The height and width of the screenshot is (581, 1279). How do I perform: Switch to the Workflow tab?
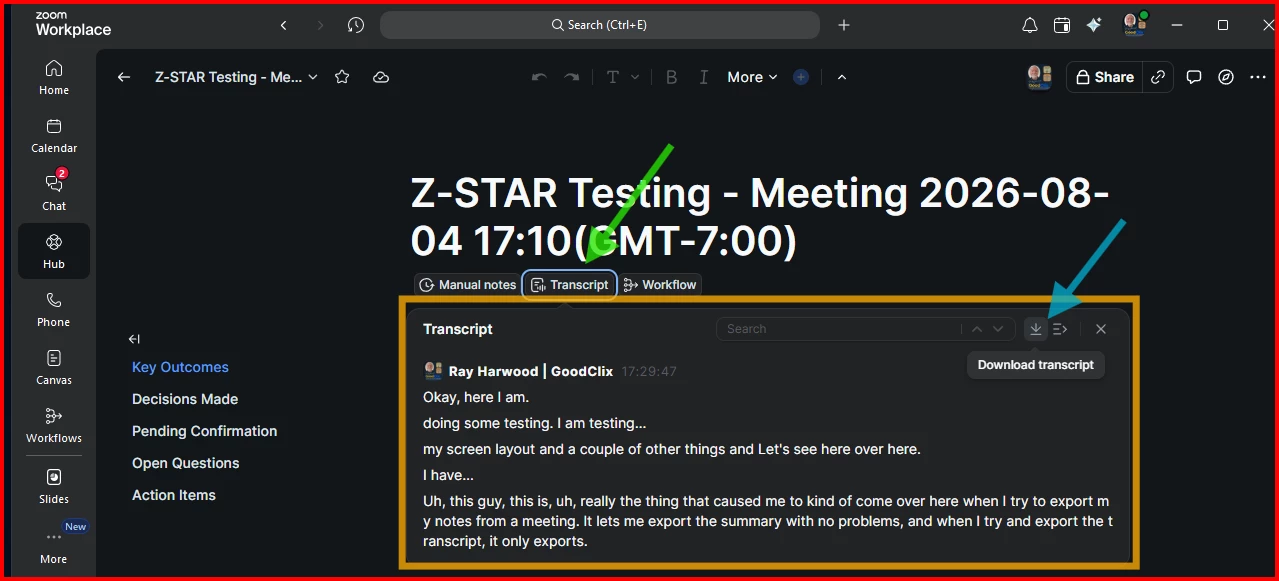click(x=659, y=285)
